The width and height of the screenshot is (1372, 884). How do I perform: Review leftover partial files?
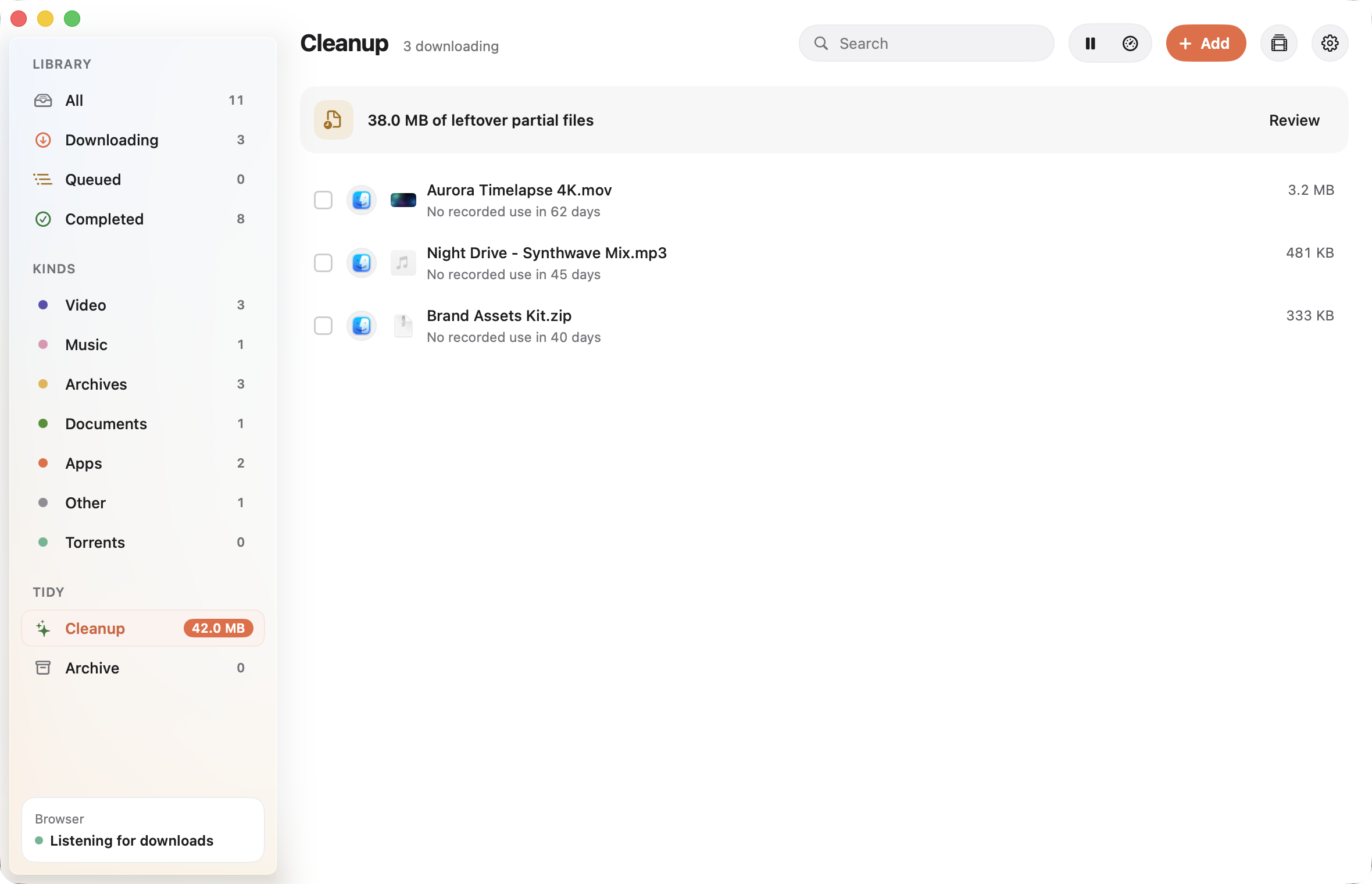[1294, 120]
